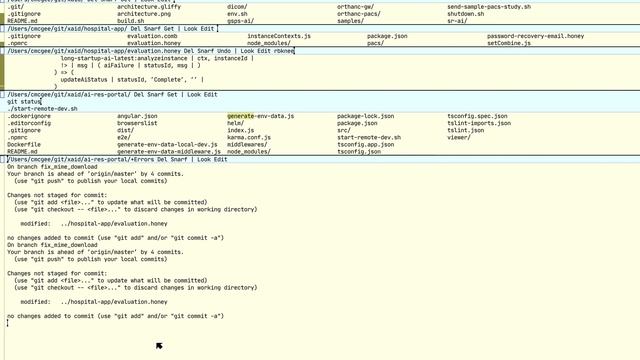Open .dockerignore in the ai-res-portal listing

(29, 116)
